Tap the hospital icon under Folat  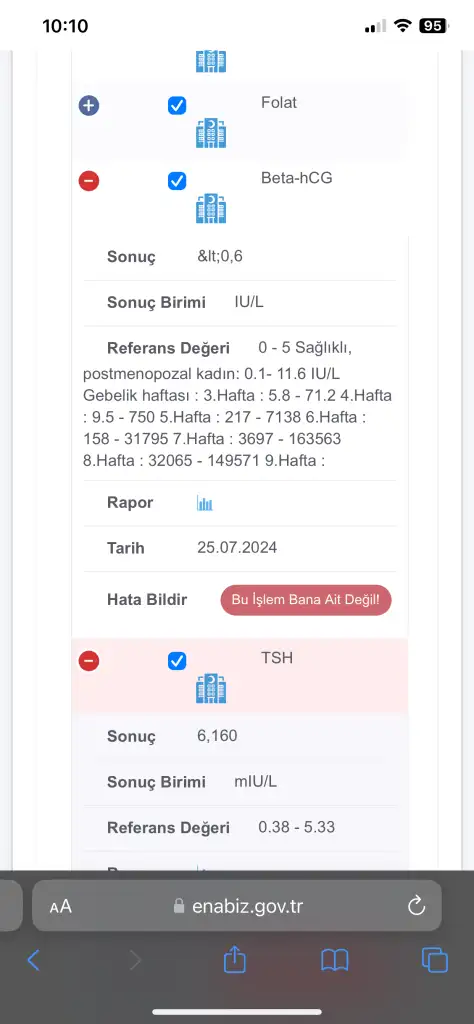click(x=211, y=133)
